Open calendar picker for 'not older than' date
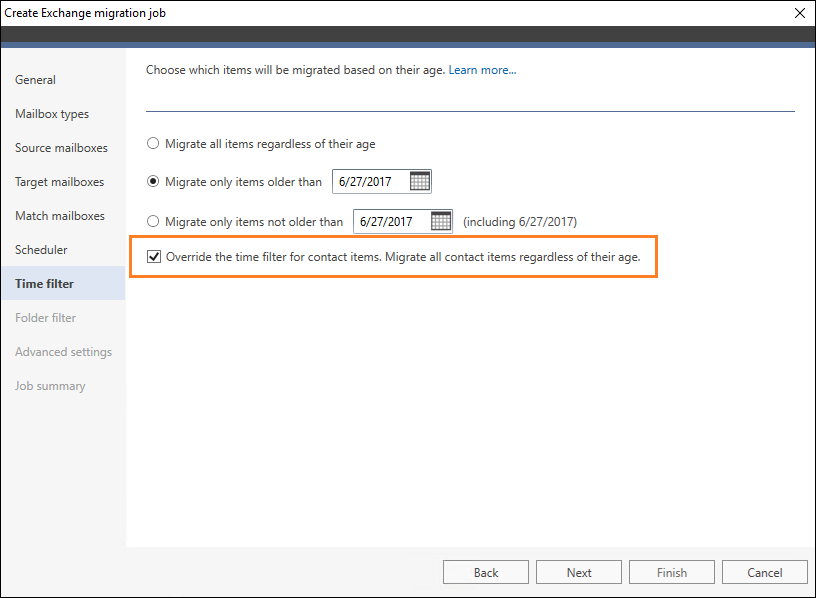 [441, 221]
